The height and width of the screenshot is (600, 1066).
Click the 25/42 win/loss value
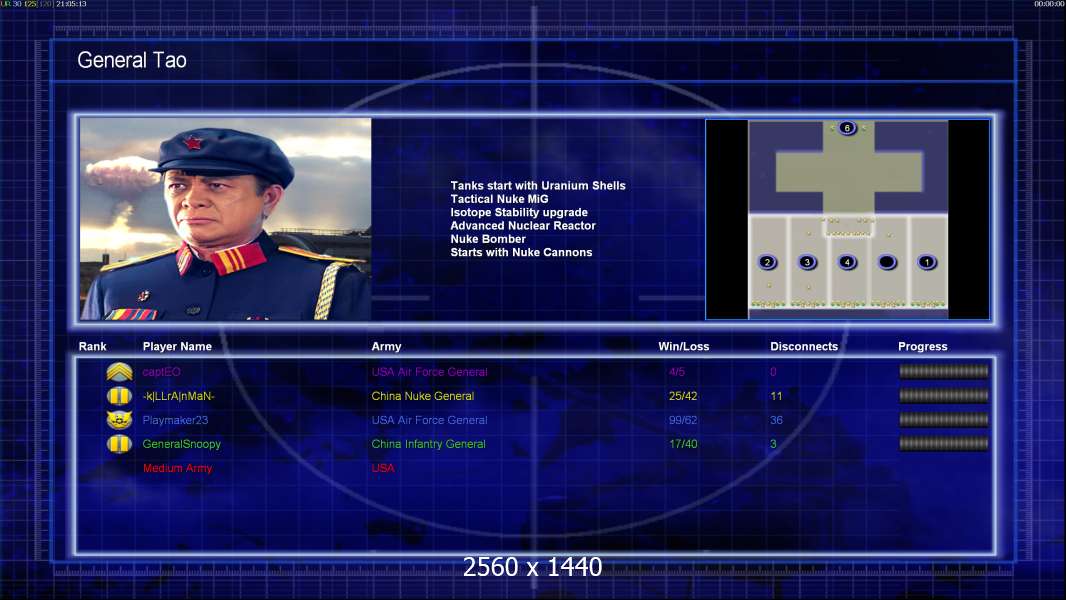coord(683,396)
